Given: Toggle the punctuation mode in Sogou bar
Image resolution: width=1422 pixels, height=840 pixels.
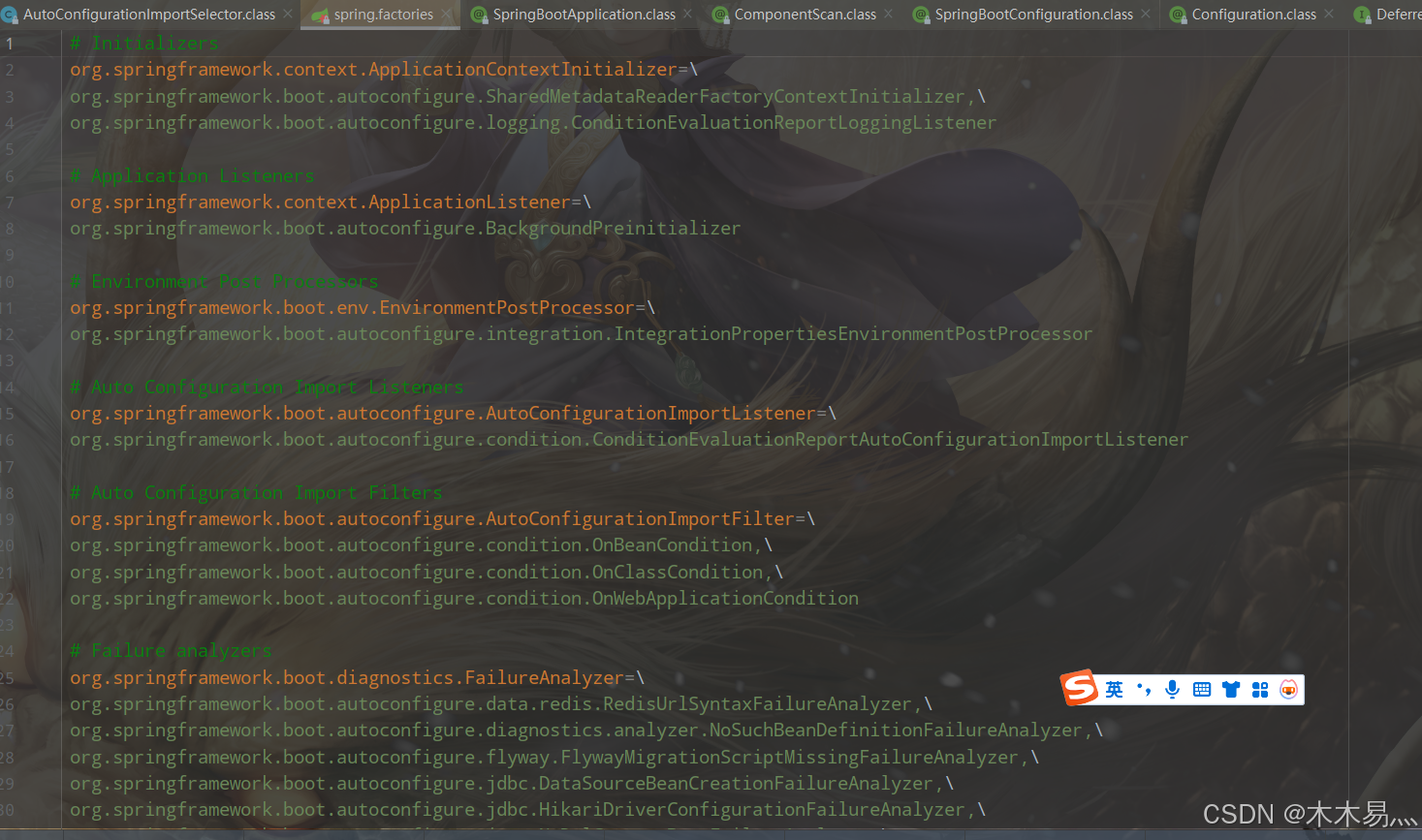Looking at the screenshot, I should tap(1144, 689).
